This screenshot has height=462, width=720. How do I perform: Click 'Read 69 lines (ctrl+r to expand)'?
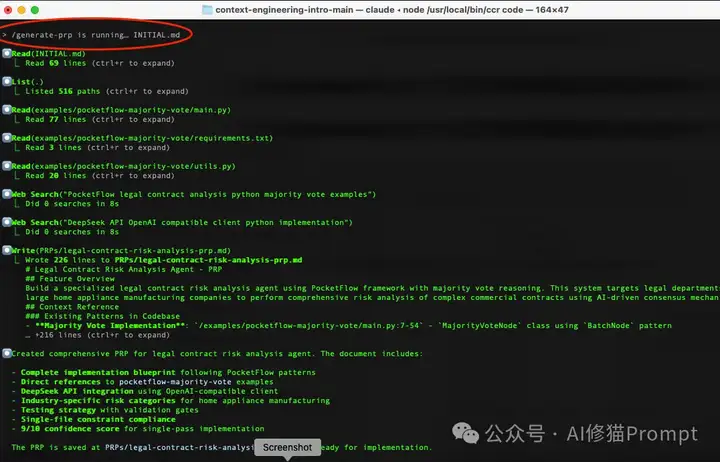100,63
